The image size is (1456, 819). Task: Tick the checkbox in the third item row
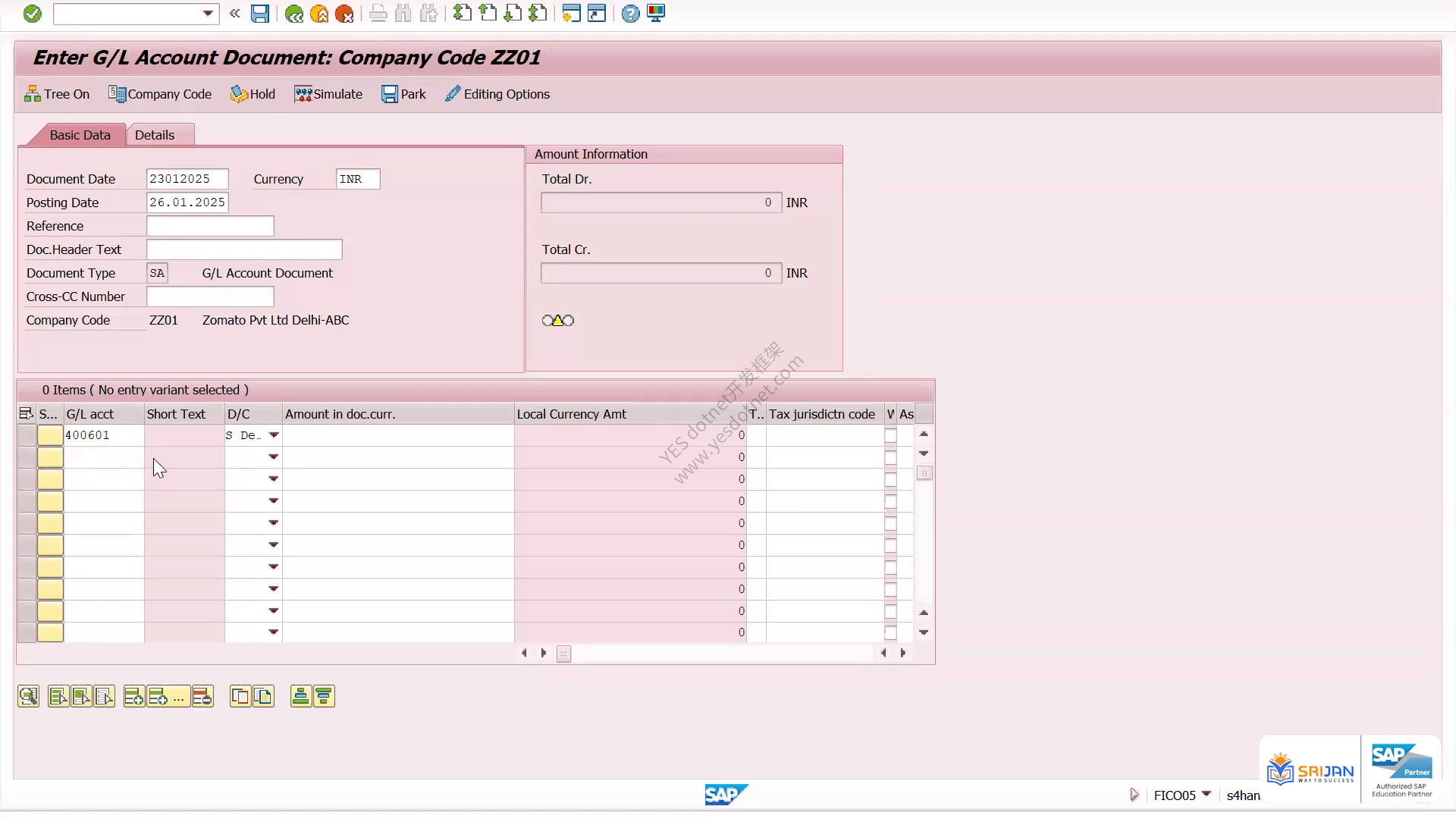point(891,479)
